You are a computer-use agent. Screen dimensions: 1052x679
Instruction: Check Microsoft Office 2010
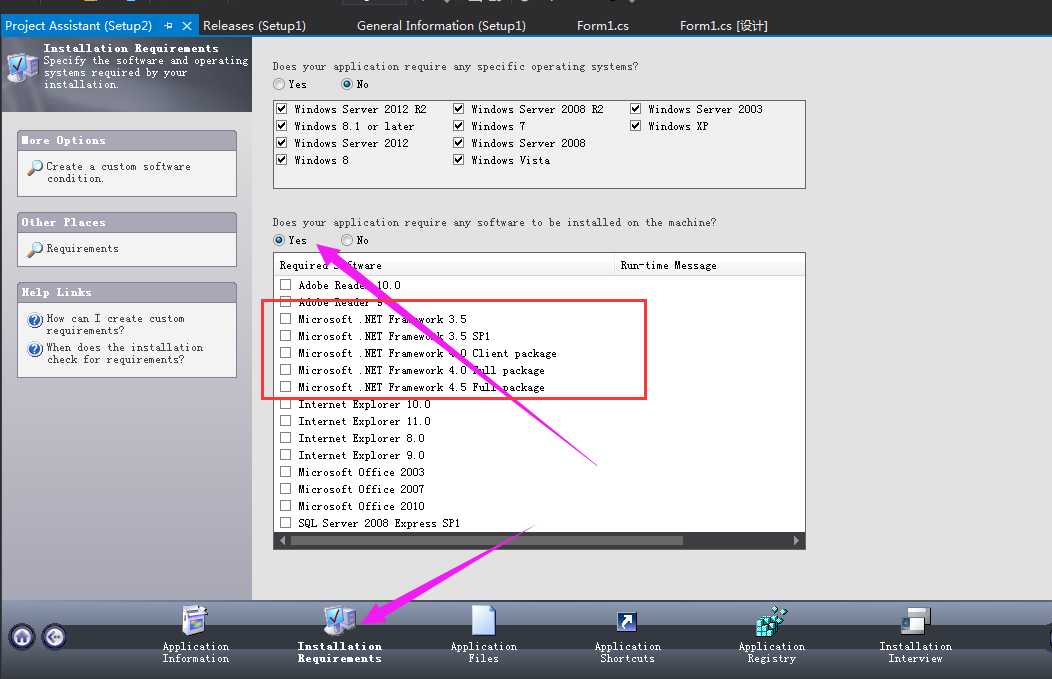[x=286, y=506]
